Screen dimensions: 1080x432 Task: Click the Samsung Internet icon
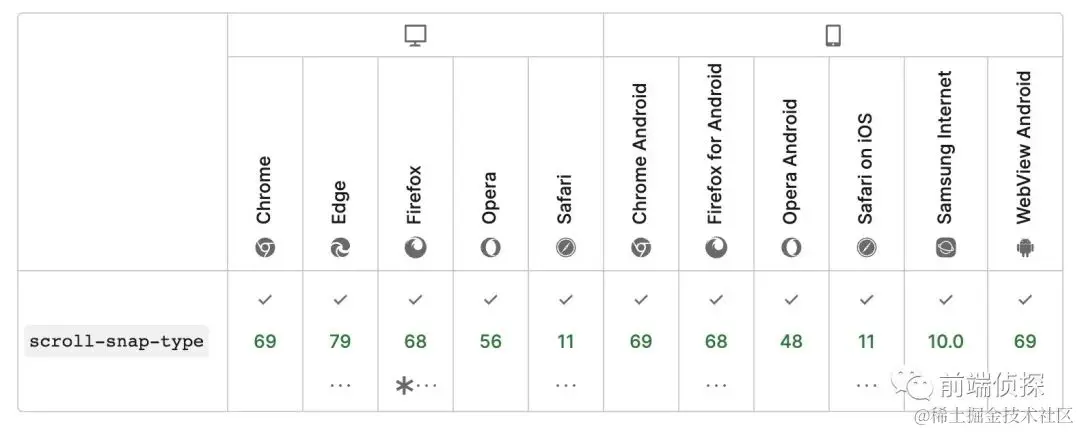pos(946,248)
